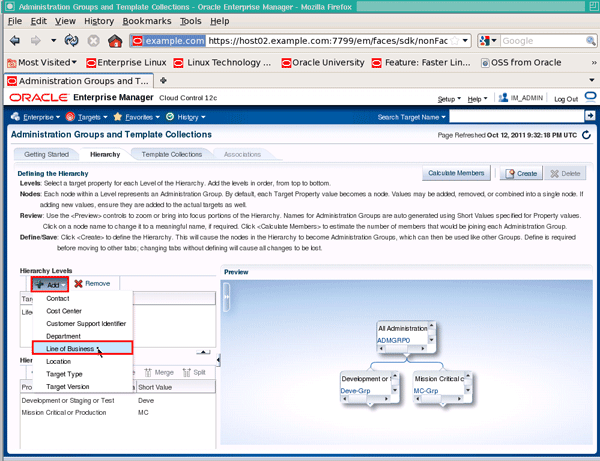
Task: Open the Deve-Grp node link
Action: pyautogui.click(x=355, y=391)
